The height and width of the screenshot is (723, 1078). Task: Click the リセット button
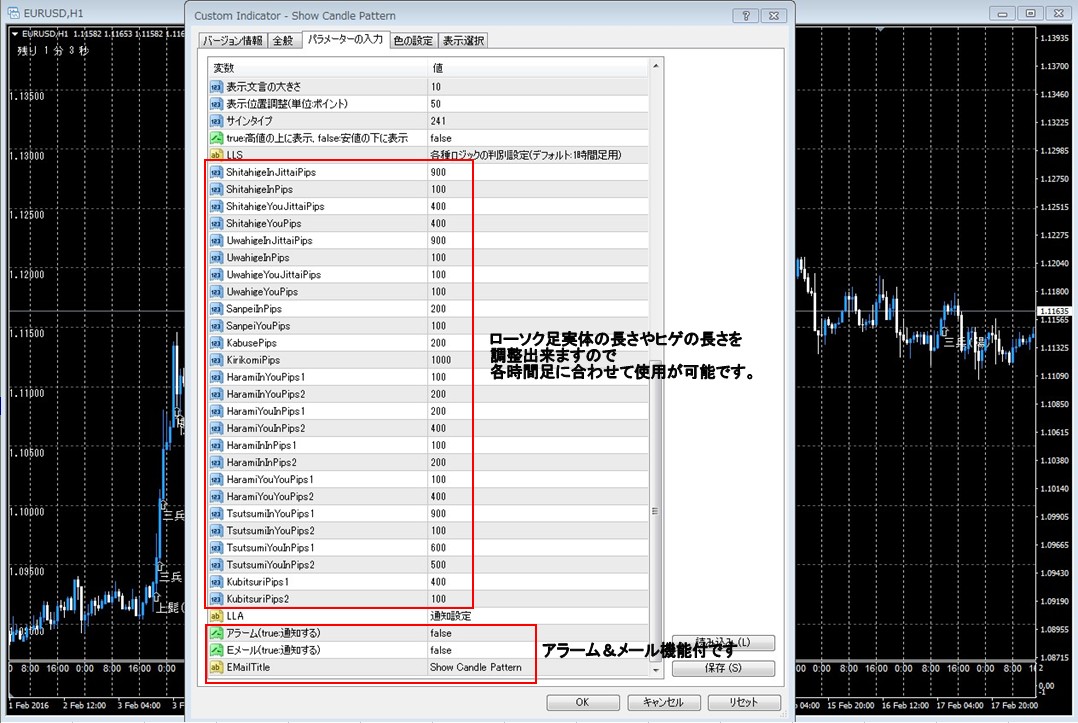pos(743,702)
